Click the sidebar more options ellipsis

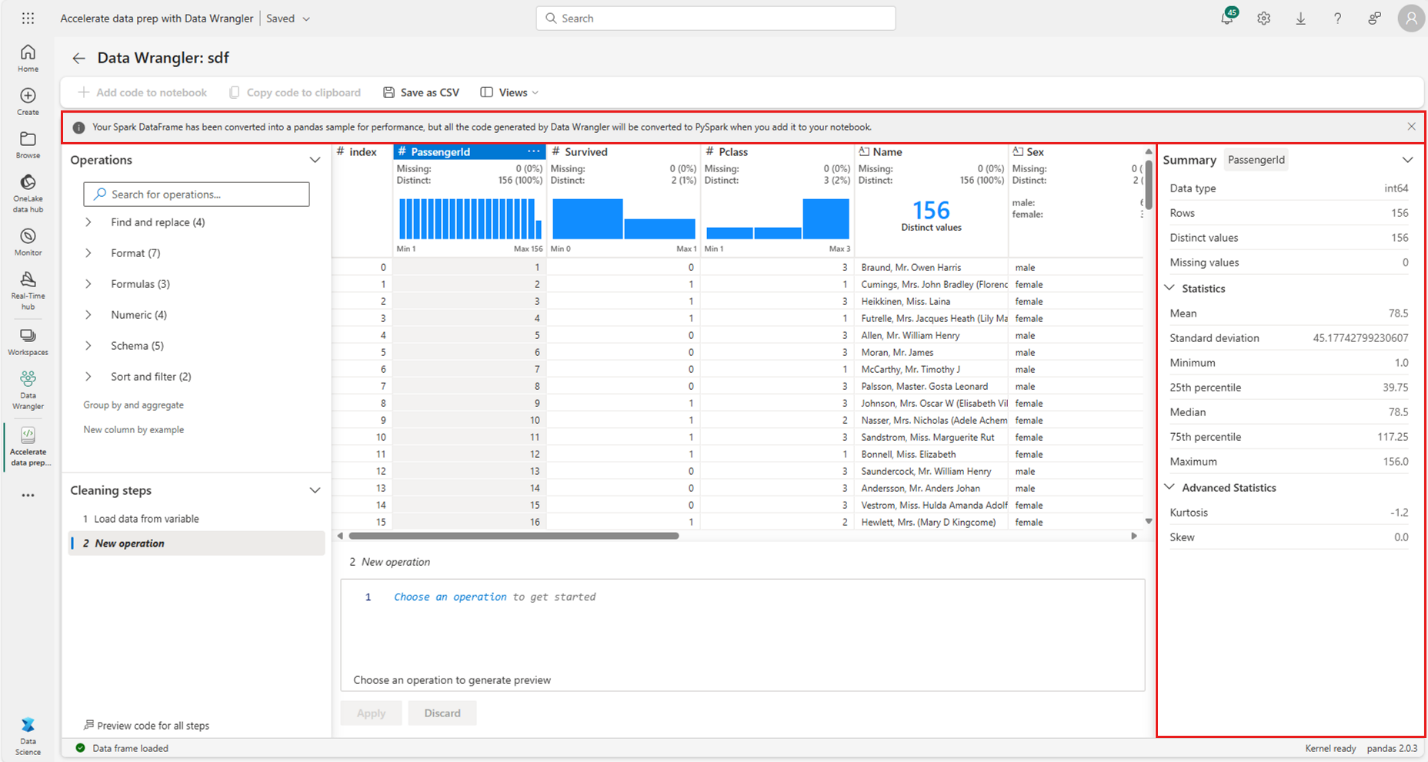click(x=28, y=495)
